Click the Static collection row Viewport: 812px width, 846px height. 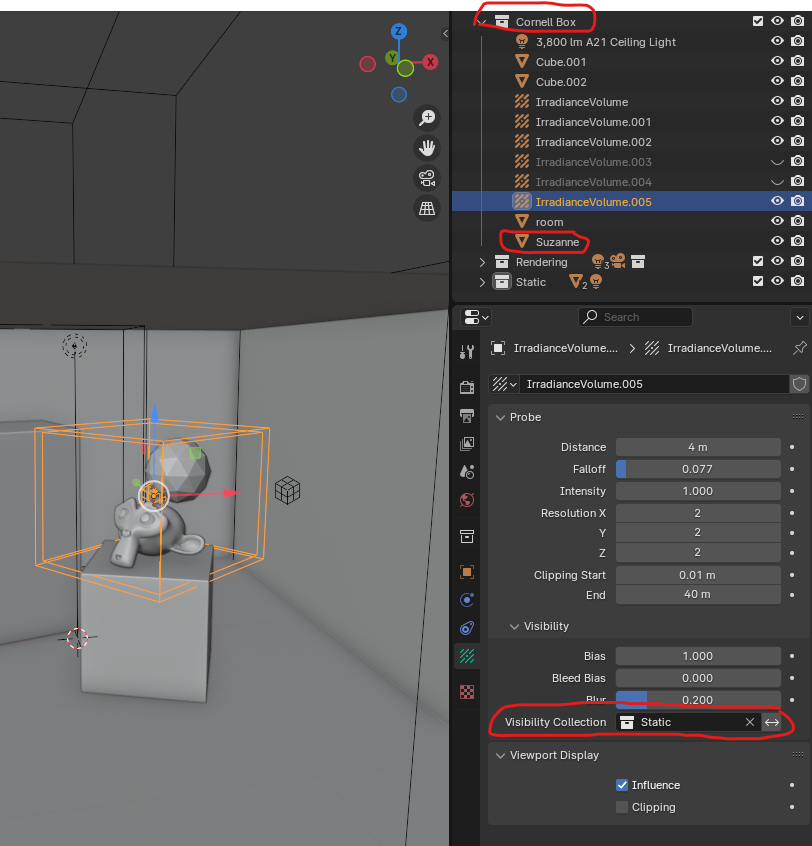click(632, 282)
